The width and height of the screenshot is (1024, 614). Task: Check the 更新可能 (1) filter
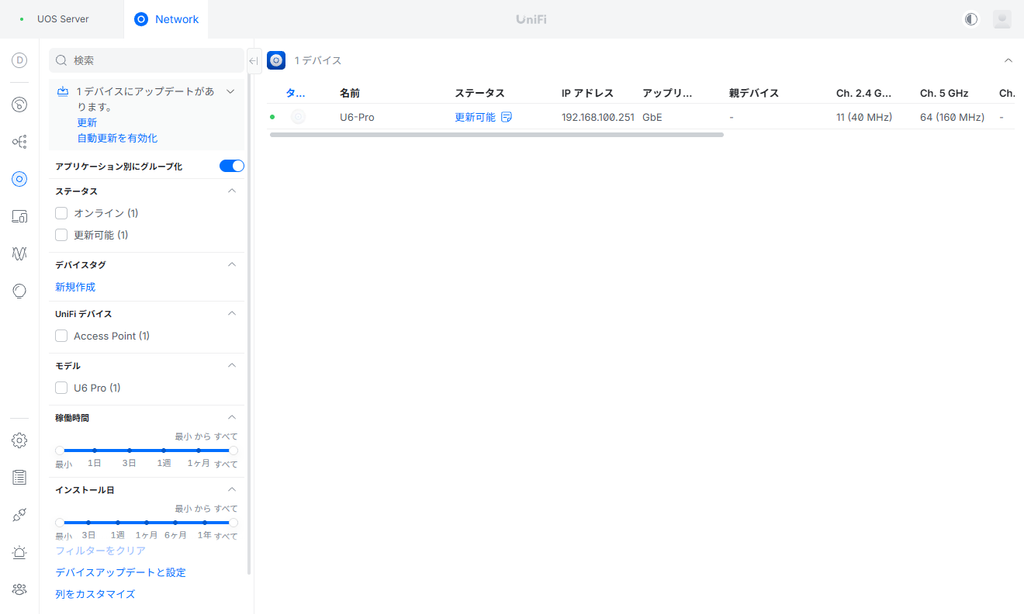tap(61, 234)
